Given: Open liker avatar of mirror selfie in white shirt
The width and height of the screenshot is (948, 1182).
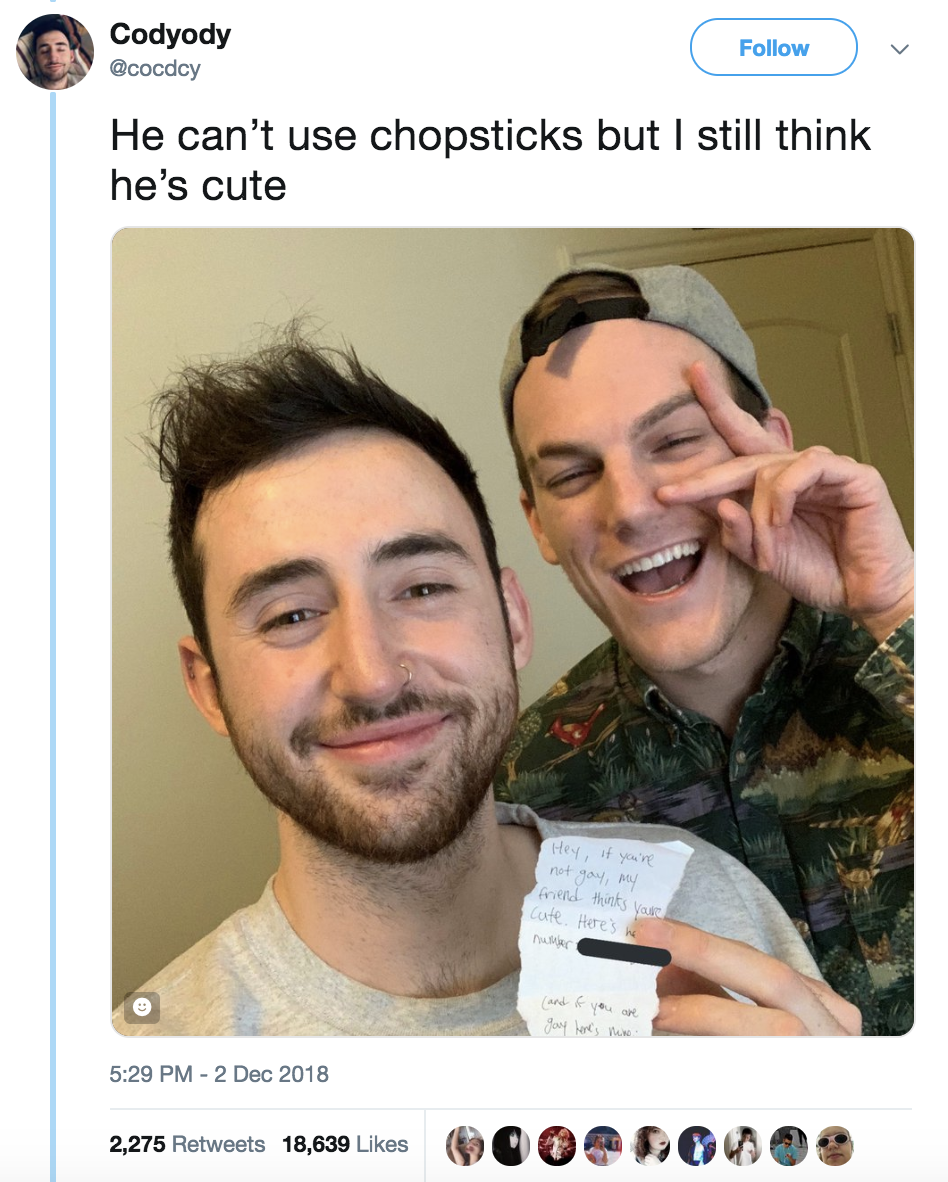Looking at the screenshot, I should (x=743, y=1146).
